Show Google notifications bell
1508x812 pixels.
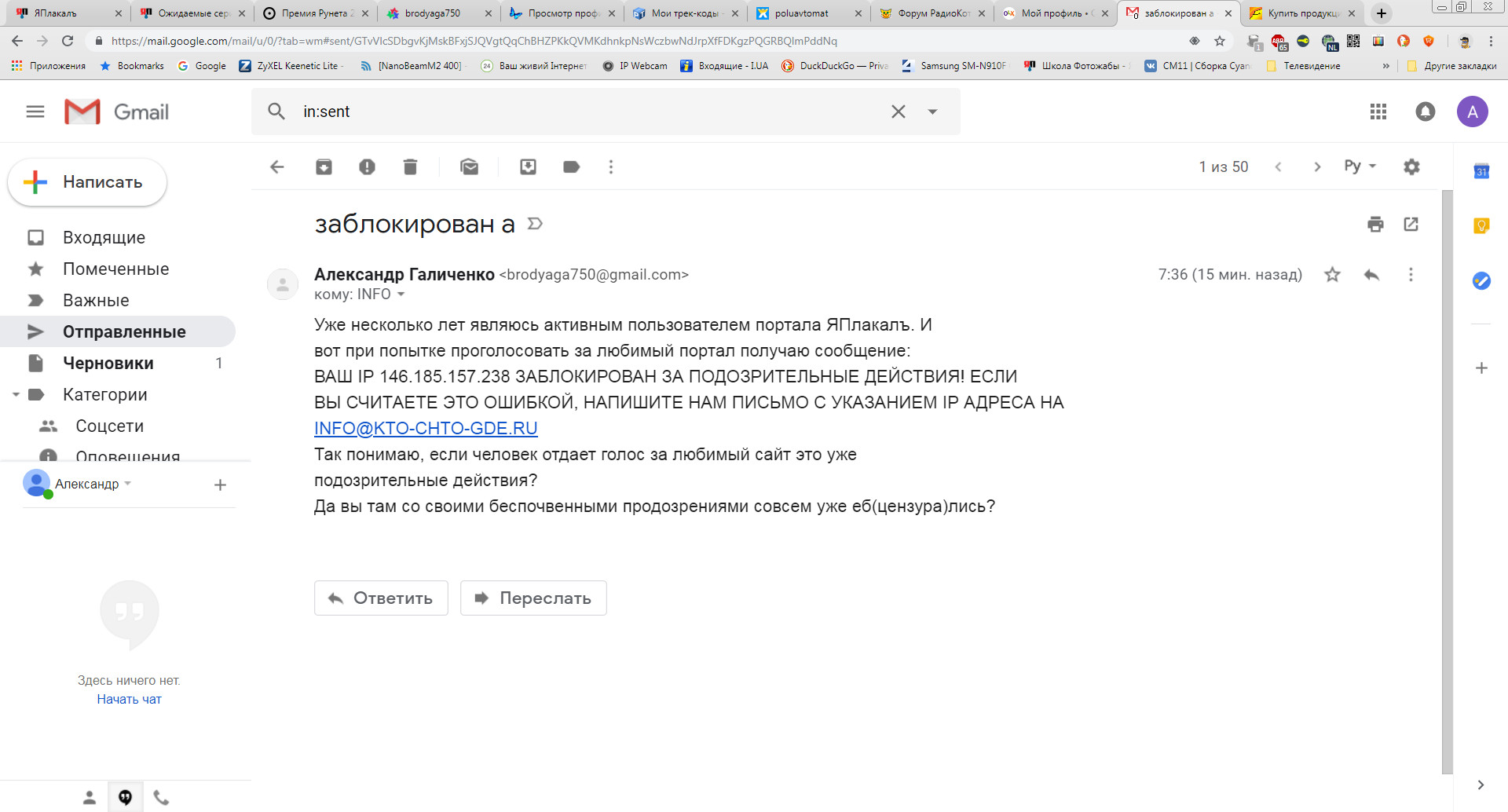(x=1426, y=112)
